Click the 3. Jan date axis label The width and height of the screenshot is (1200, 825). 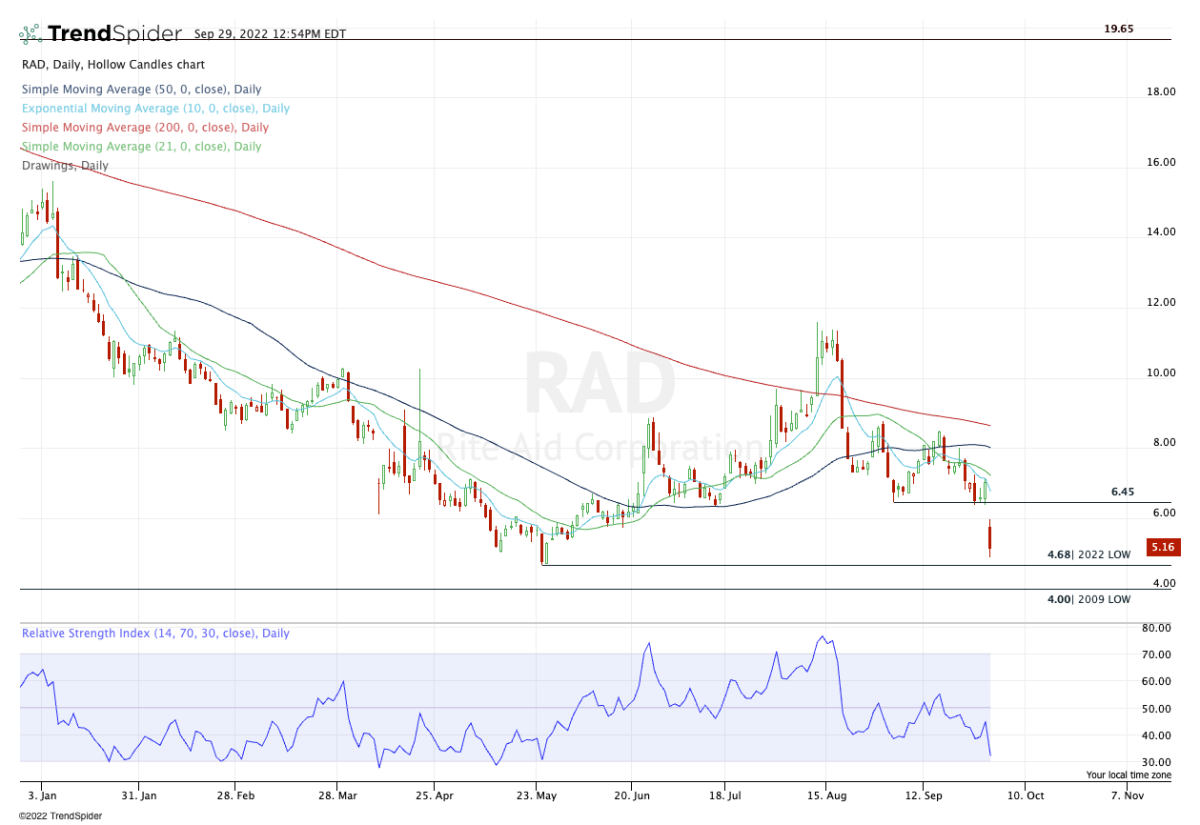(x=42, y=797)
